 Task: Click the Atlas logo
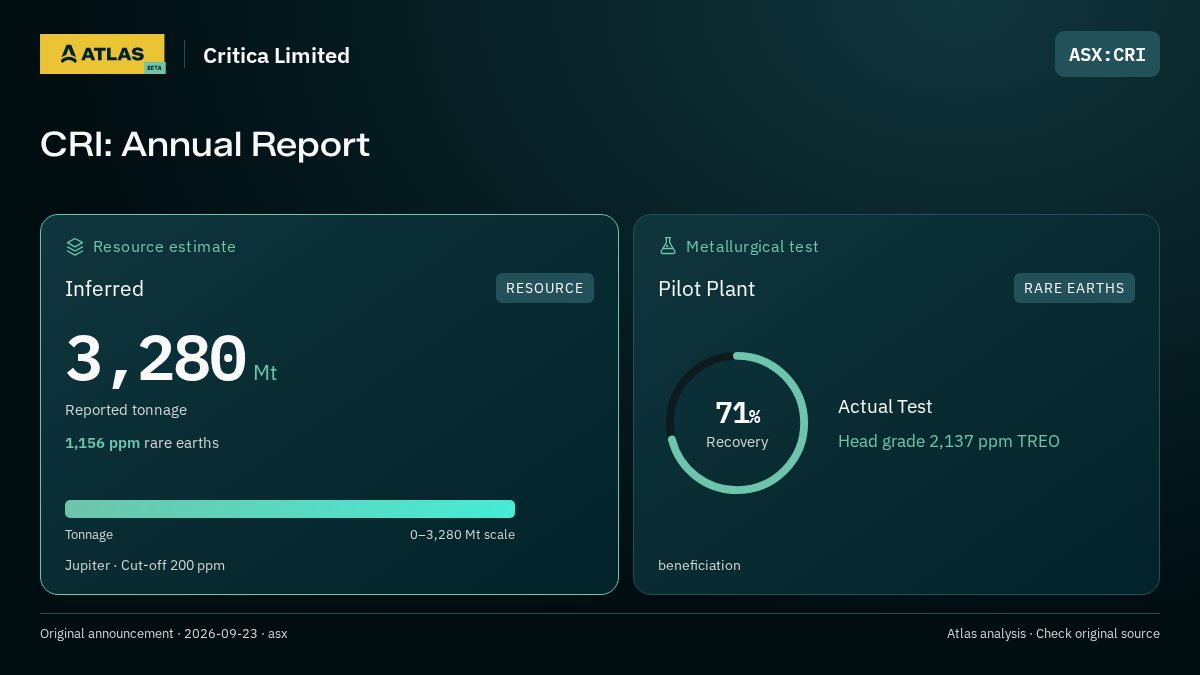102,54
